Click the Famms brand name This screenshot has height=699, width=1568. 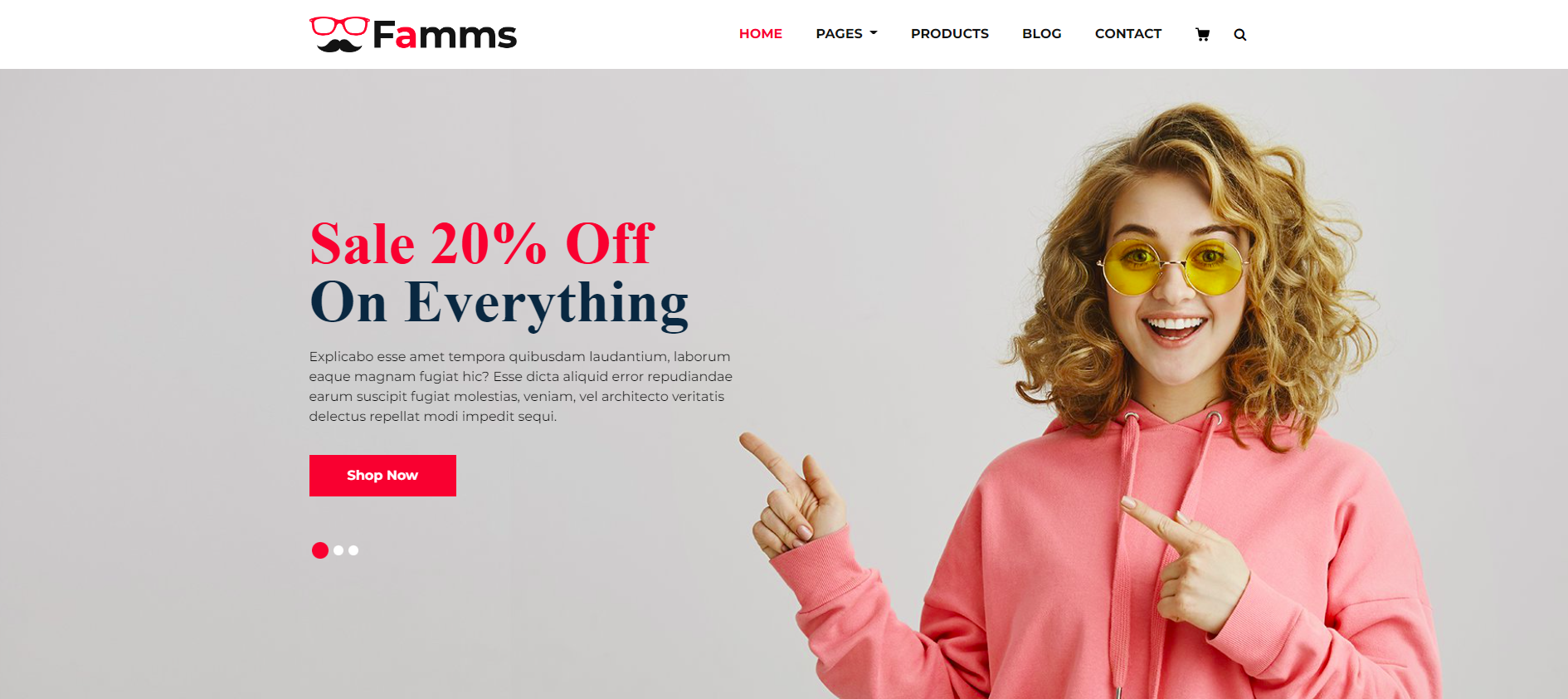(444, 35)
